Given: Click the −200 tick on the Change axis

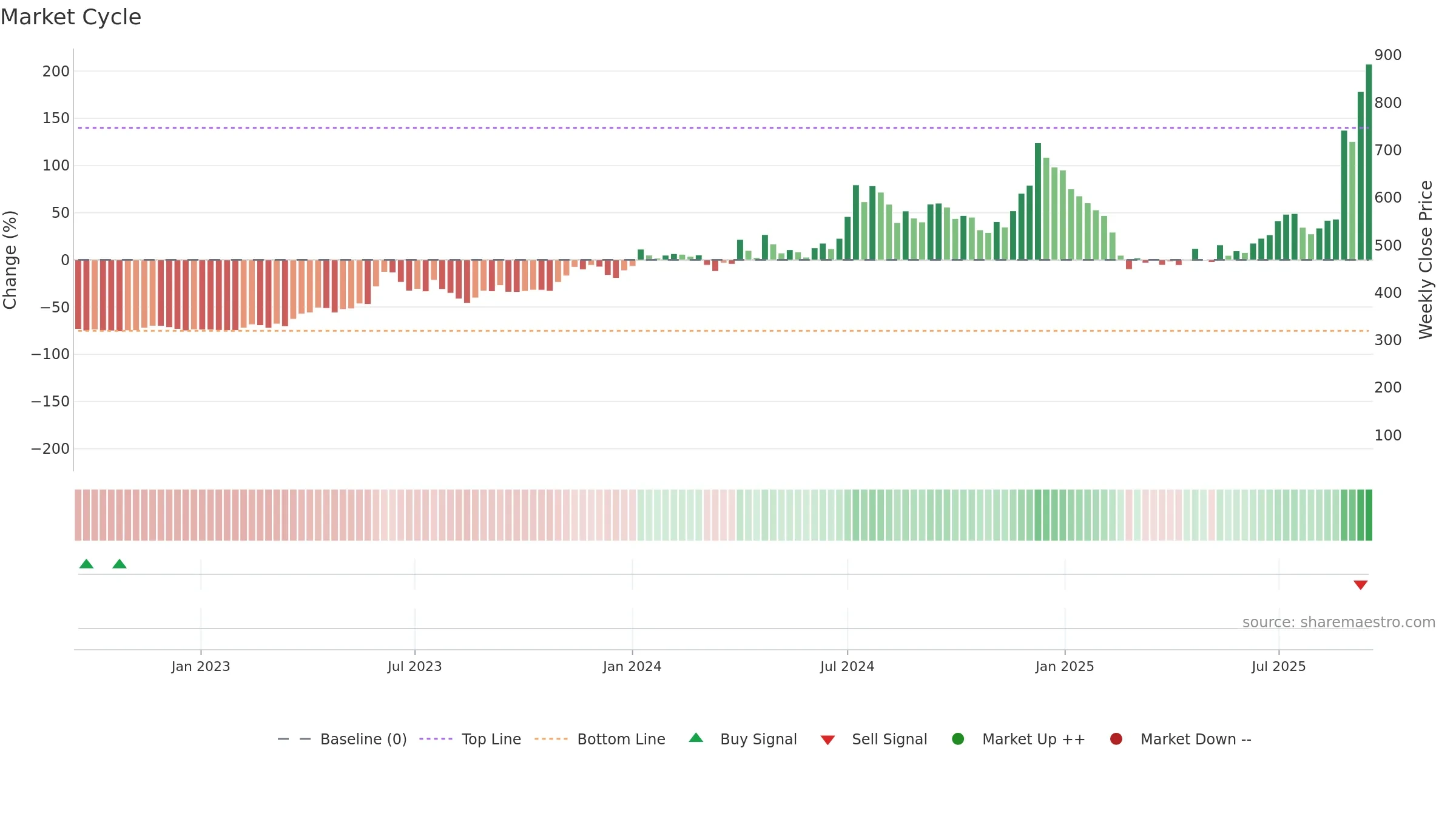Looking at the screenshot, I should point(50,449).
